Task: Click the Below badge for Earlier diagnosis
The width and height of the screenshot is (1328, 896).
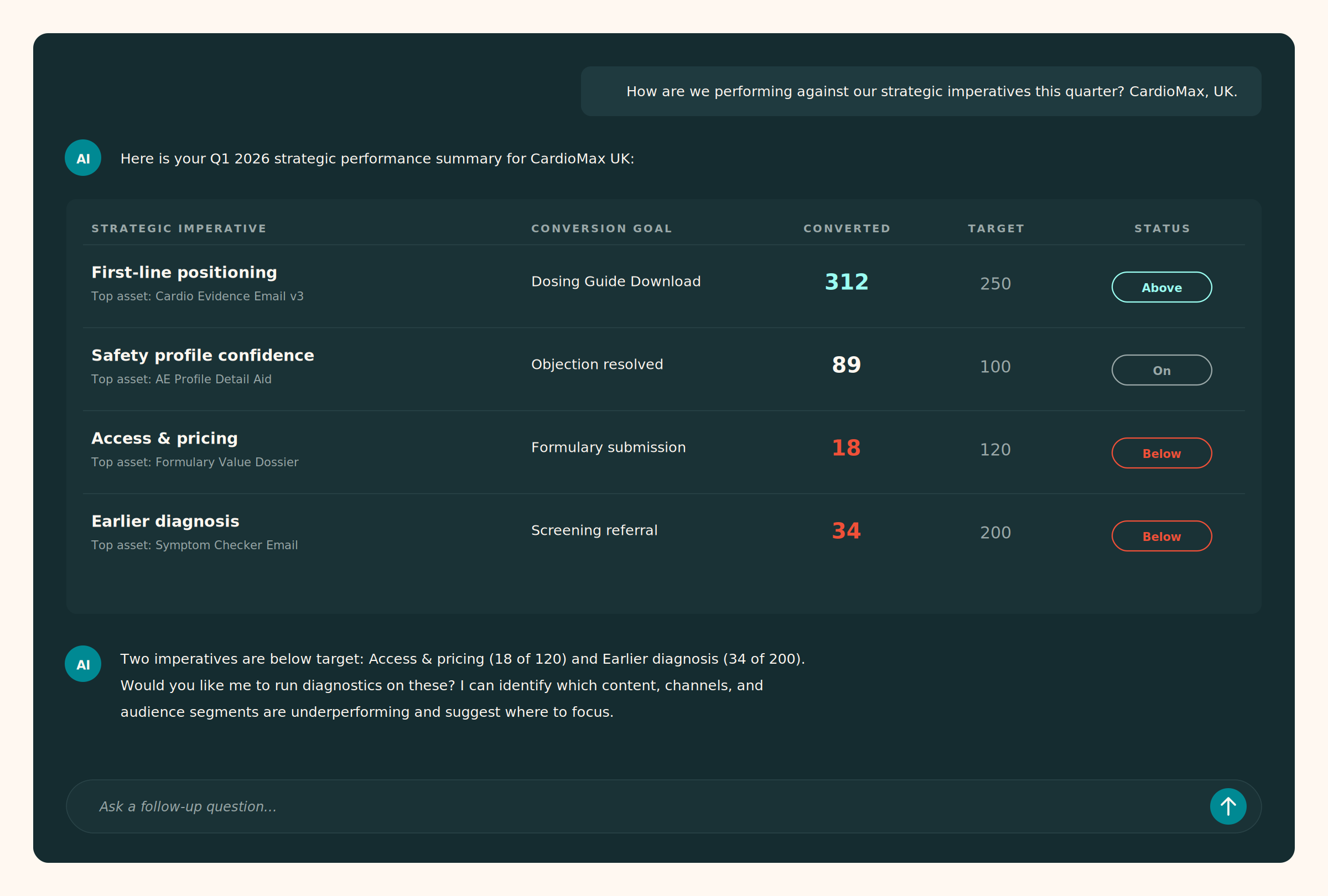Action: pyautogui.click(x=1161, y=536)
